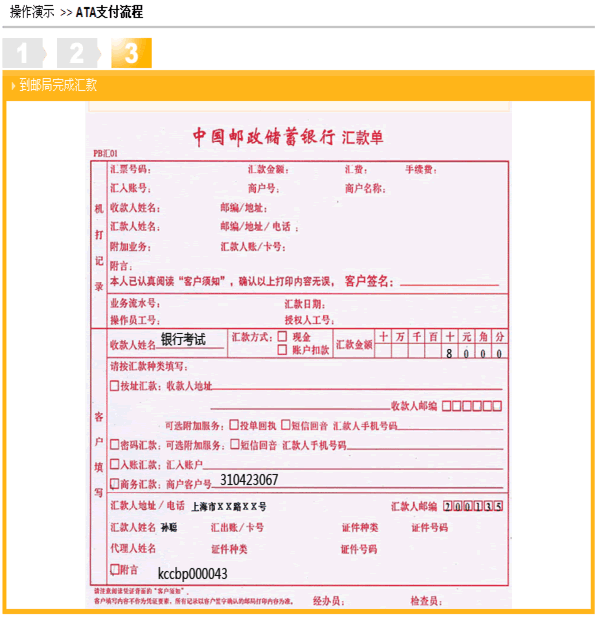Click the 汇款日期 label

click(305, 304)
